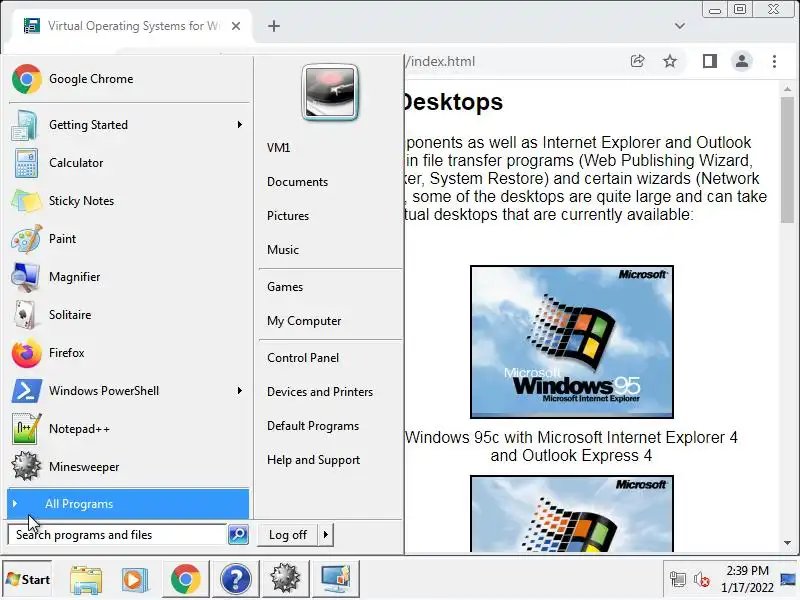Expand Windows PowerShell jump list arrow

point(239,391)
